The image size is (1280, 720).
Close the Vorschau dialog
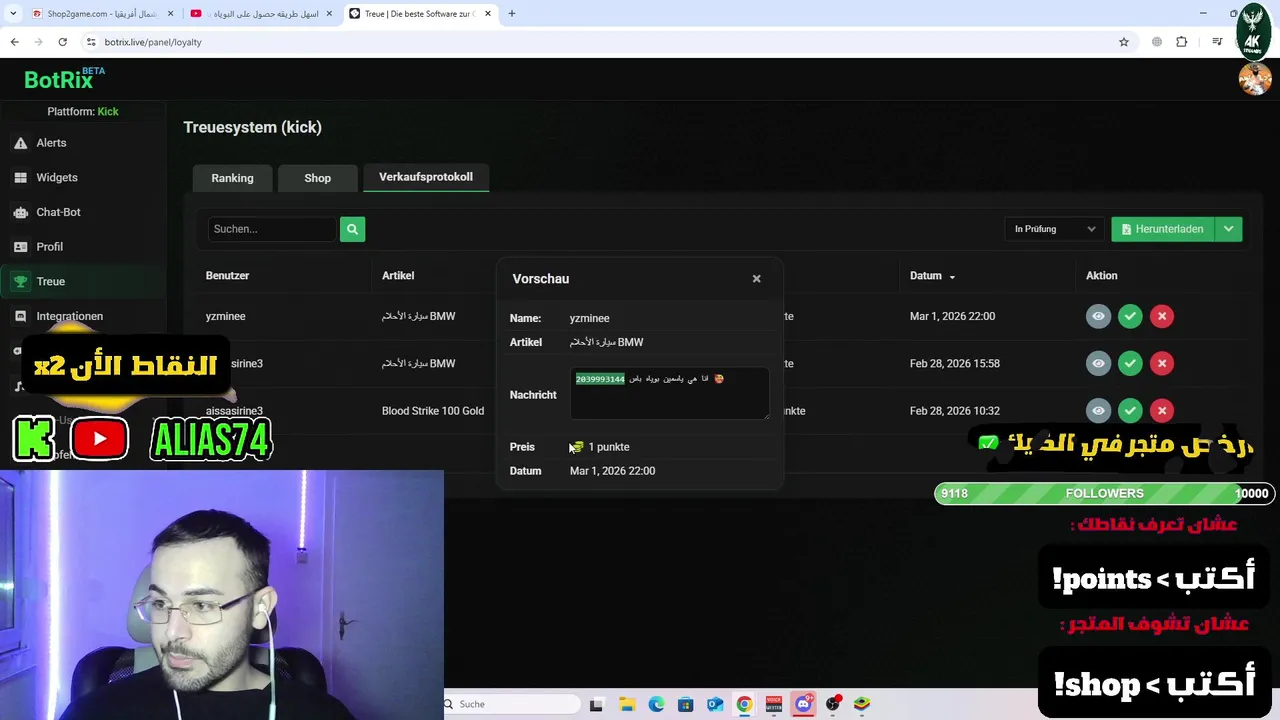tap(756, 279)
